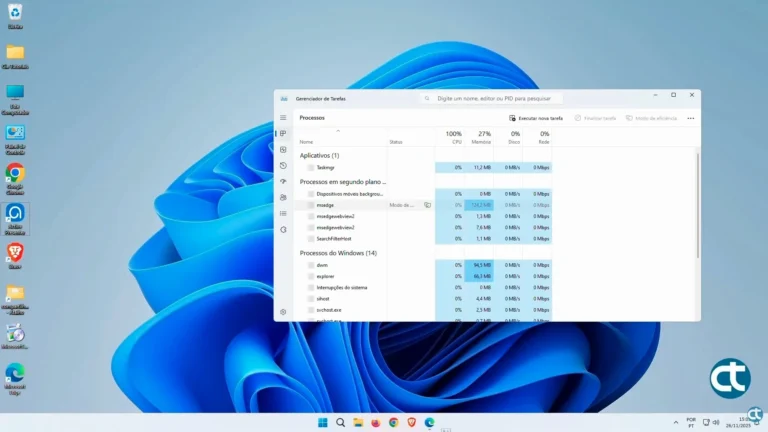The width and height of the screenshot is (768, 432).
Task: Select the explorer process row
Action: tap(425, 277)
